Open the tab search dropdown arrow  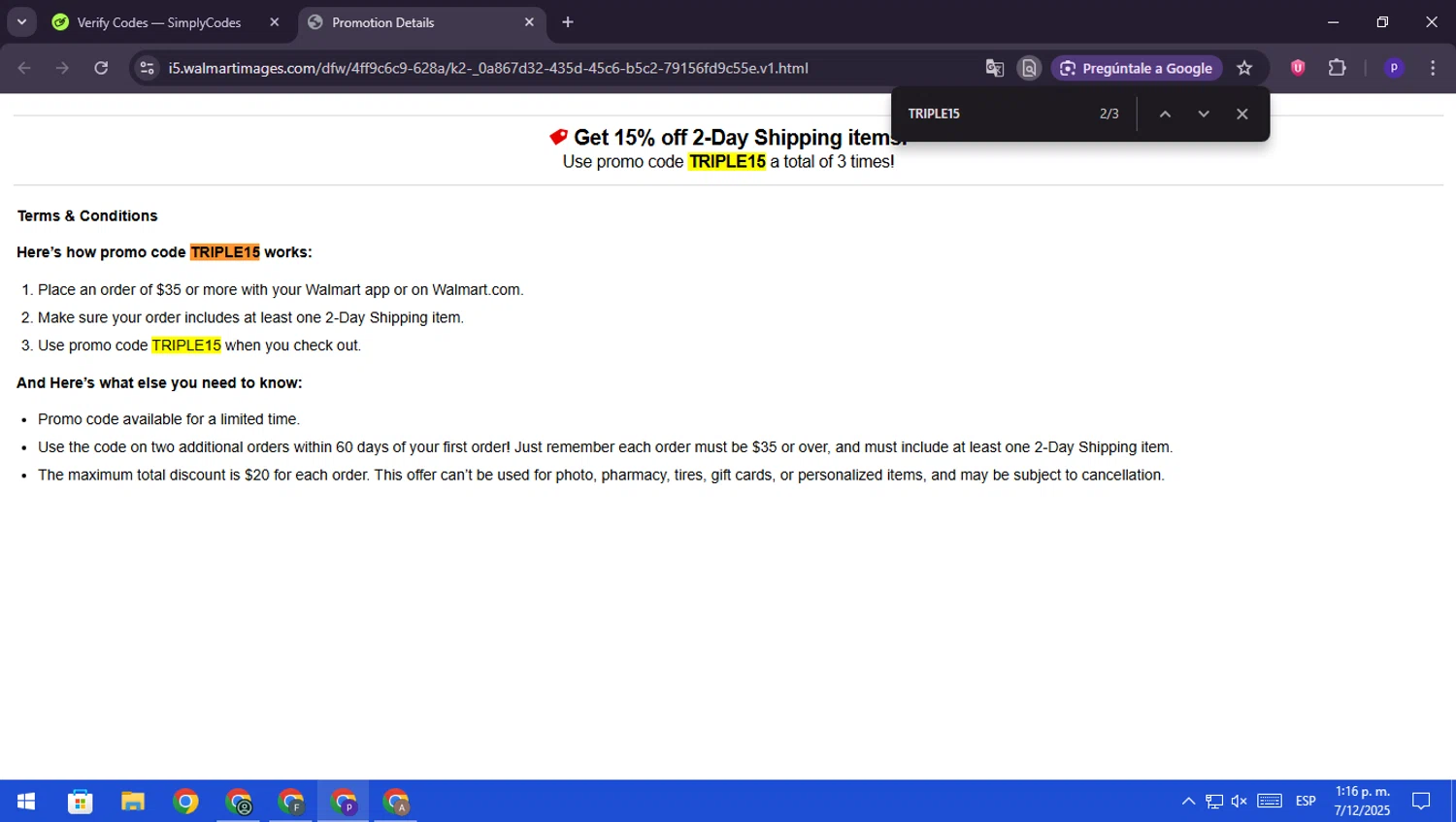click(x=21, y=22)
